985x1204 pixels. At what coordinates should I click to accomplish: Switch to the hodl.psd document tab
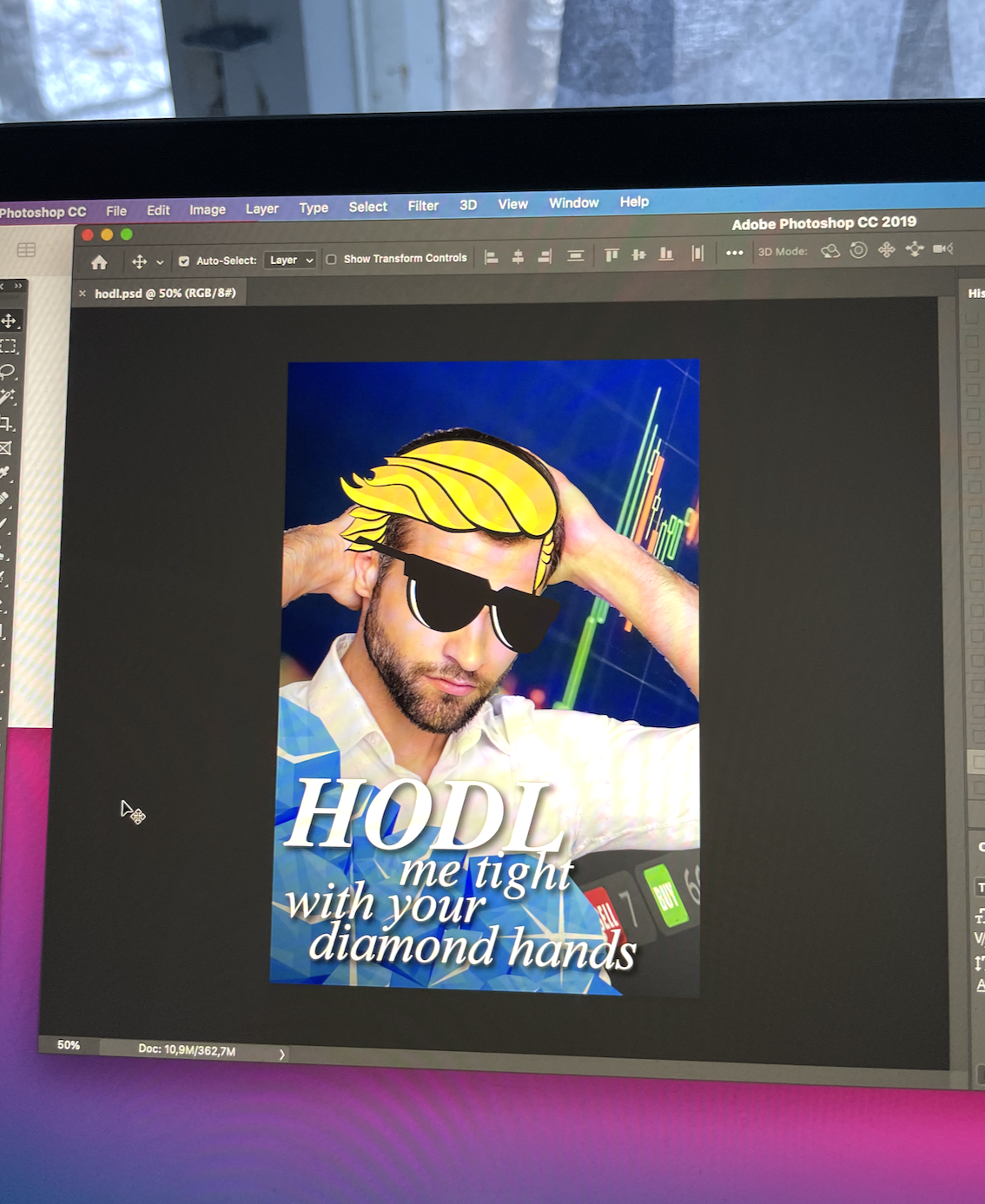(165, 294)
